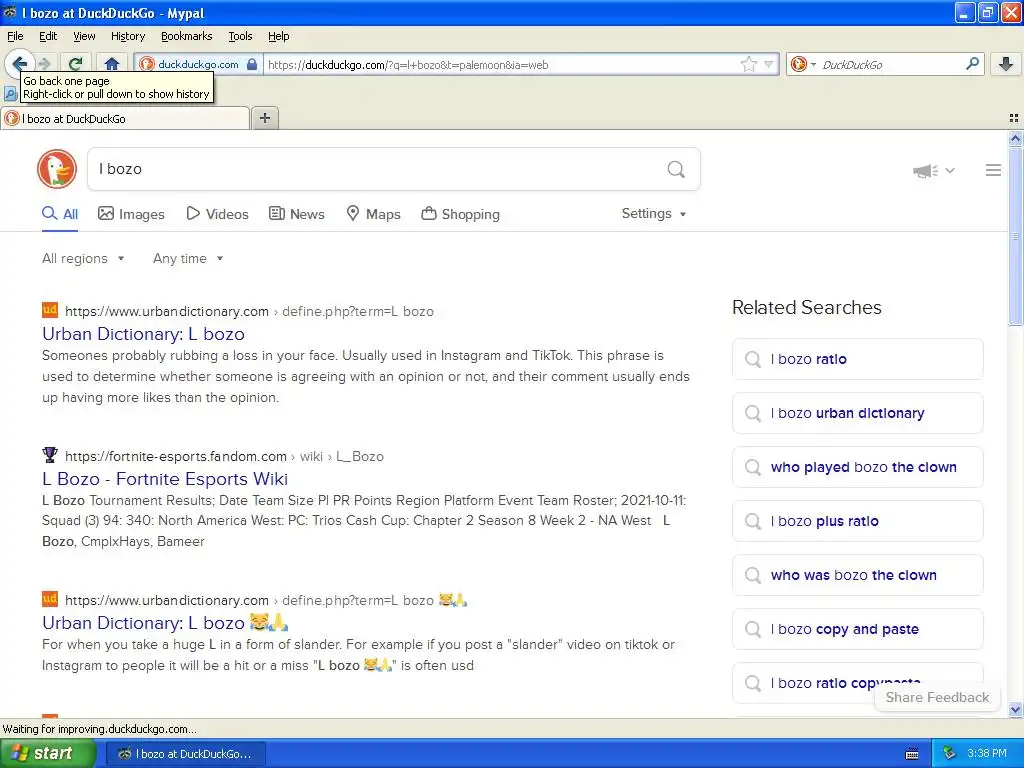The height and width of the screenshot is (768, 1024).
Task: Open the downloads arrow button
Action: (1006, 64)
